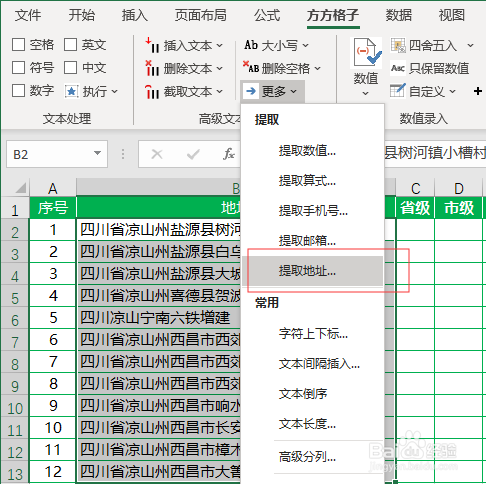Screen dimensions: 486x484
Task: Switch to the 插入 tab
Action: (134, 15)
